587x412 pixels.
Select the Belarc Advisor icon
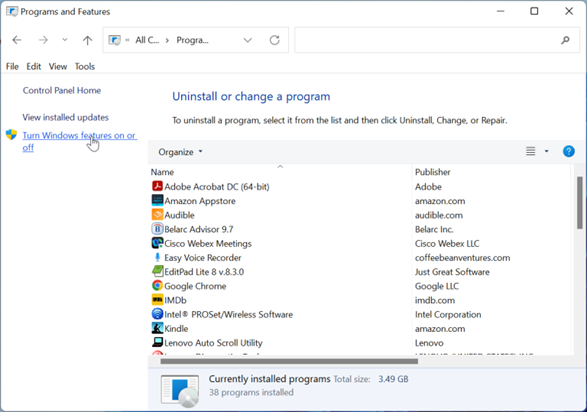(x=157, y=229)
